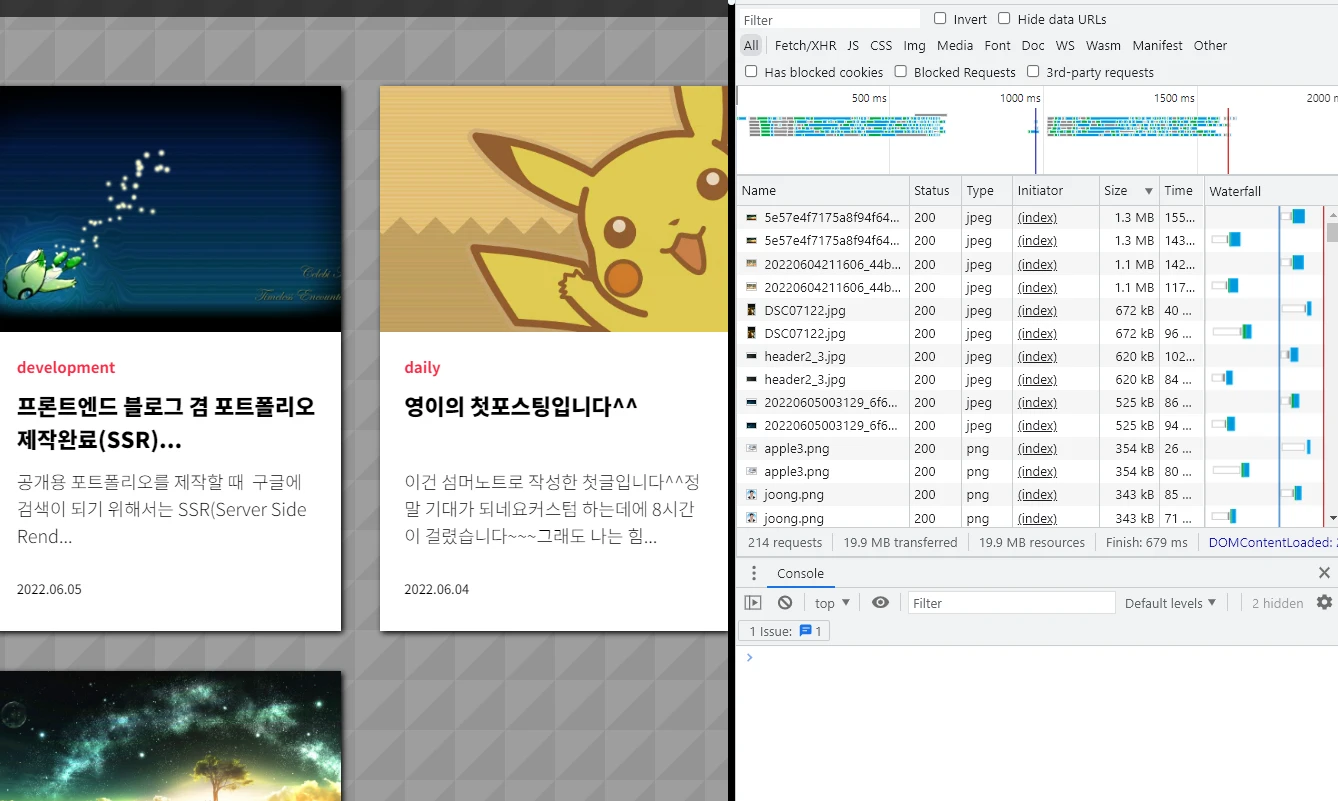Filter requests by Font
This screenshot has width=1338, height=801.
(997, 45)
